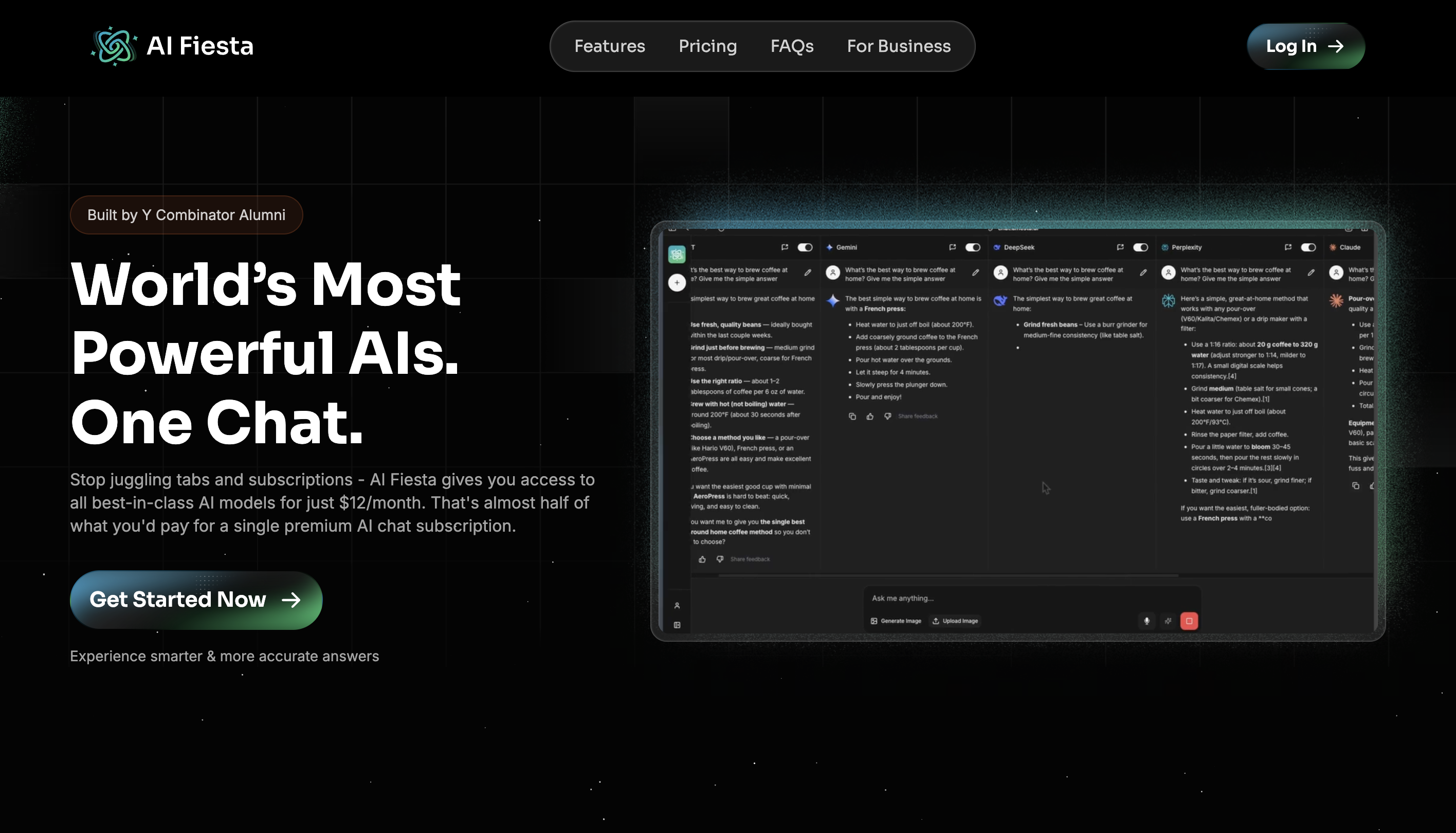Image resolution: width=1456 pixels, height=833 pixels.
Task: Click the chat icon beside Perplexity's toggle
Action: pyautogui.click(x=1288, y=247)
